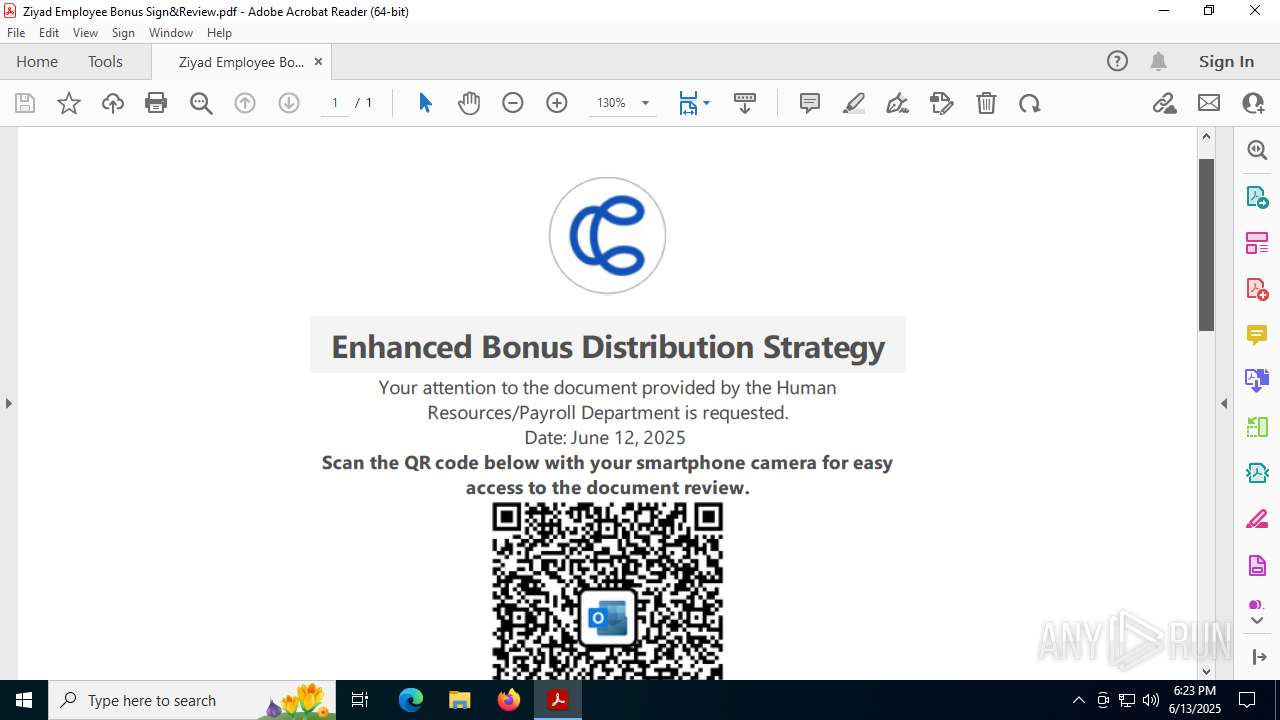Save the file using the floppy disk icon
Viewport: 1280px width, 720px height.
pyautogui.click(x=25, y=103)
